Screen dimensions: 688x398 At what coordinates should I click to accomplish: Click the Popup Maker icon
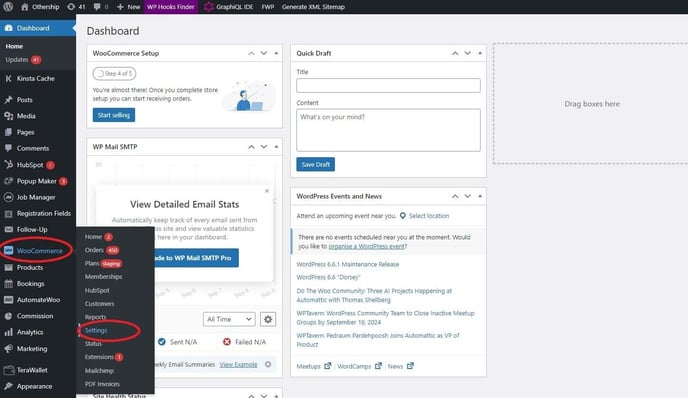tap(8, 181)
